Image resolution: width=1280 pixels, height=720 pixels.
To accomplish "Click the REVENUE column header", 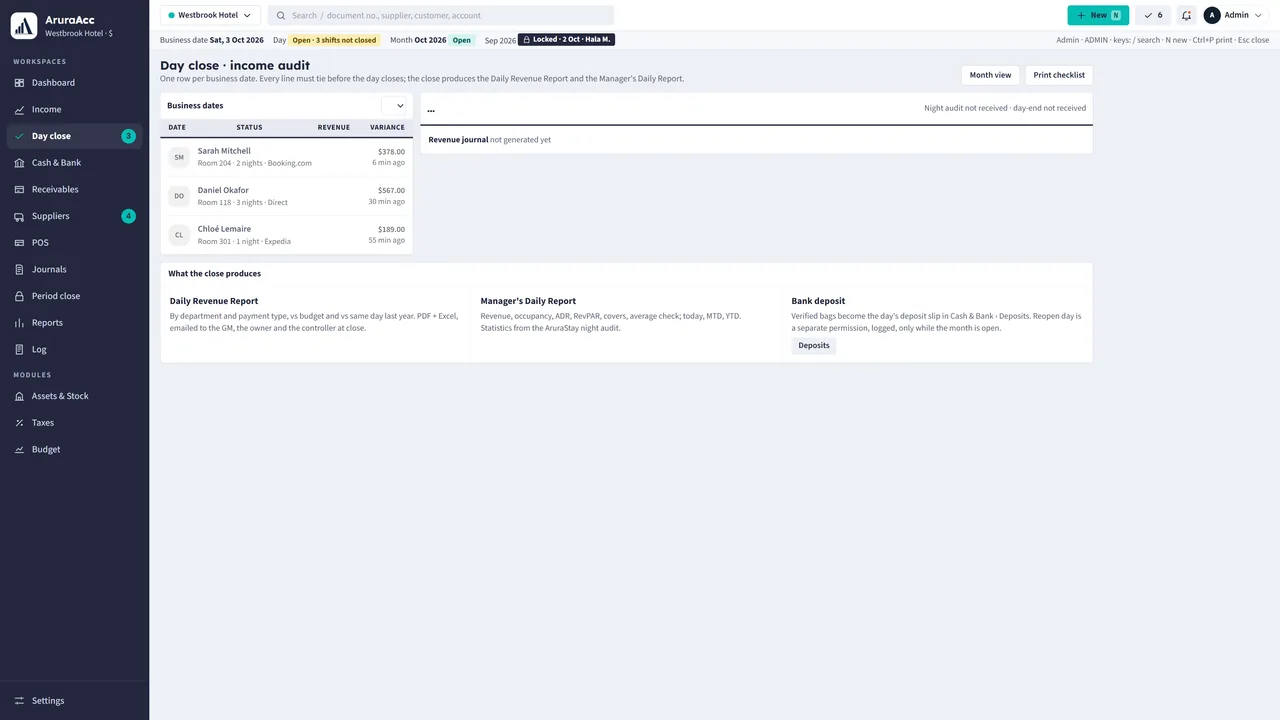I will tap(334, 128).
